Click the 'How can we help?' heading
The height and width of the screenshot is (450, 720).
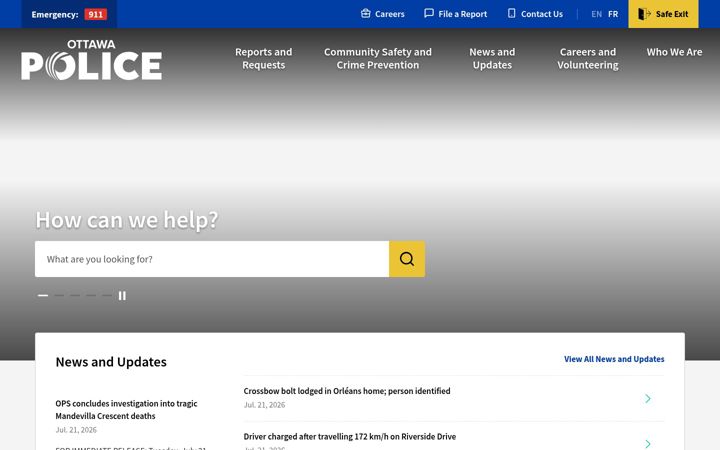[127, 220]
